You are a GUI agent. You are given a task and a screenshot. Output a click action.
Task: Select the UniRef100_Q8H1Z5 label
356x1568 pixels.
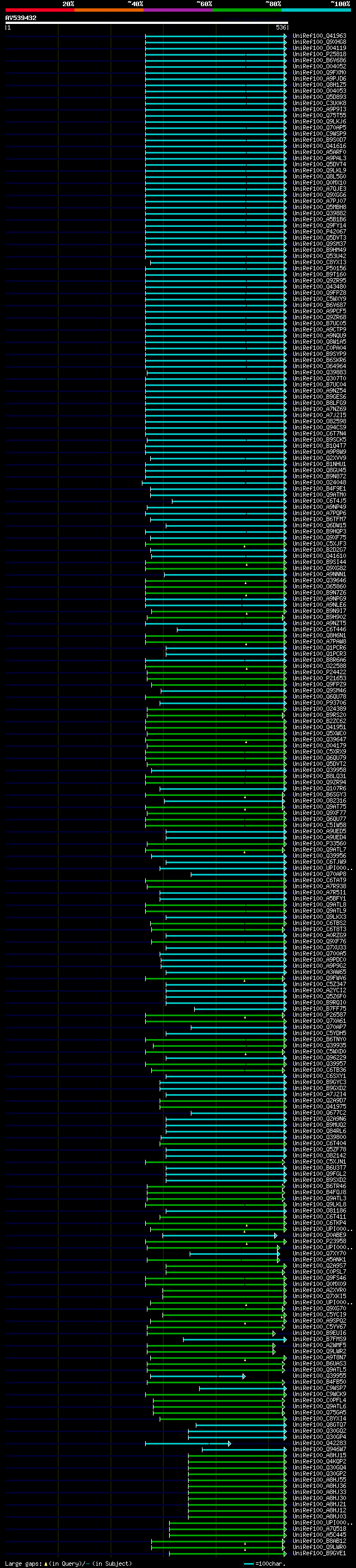point(319,85)
